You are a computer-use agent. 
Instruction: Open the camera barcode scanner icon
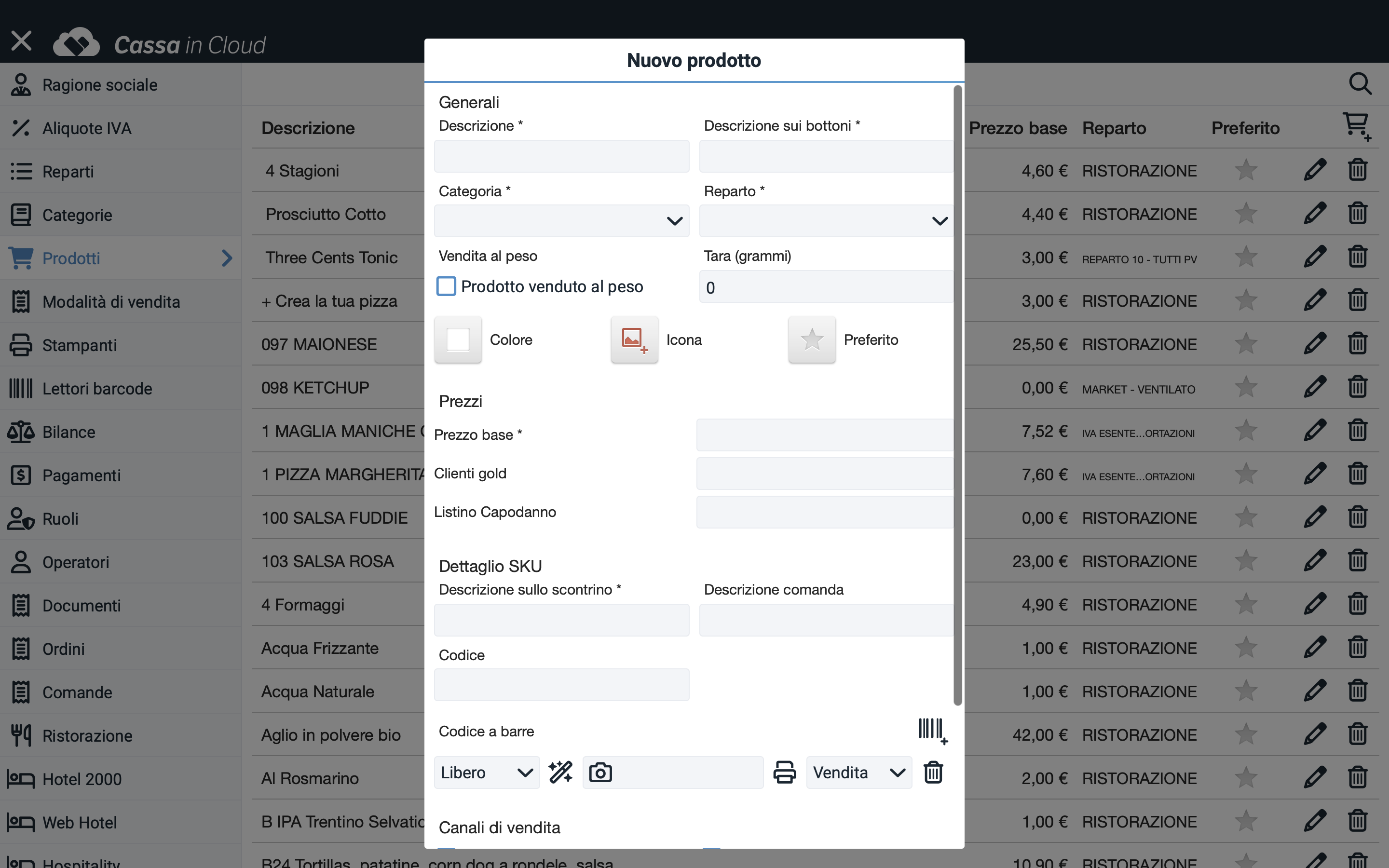pos(600,772)
